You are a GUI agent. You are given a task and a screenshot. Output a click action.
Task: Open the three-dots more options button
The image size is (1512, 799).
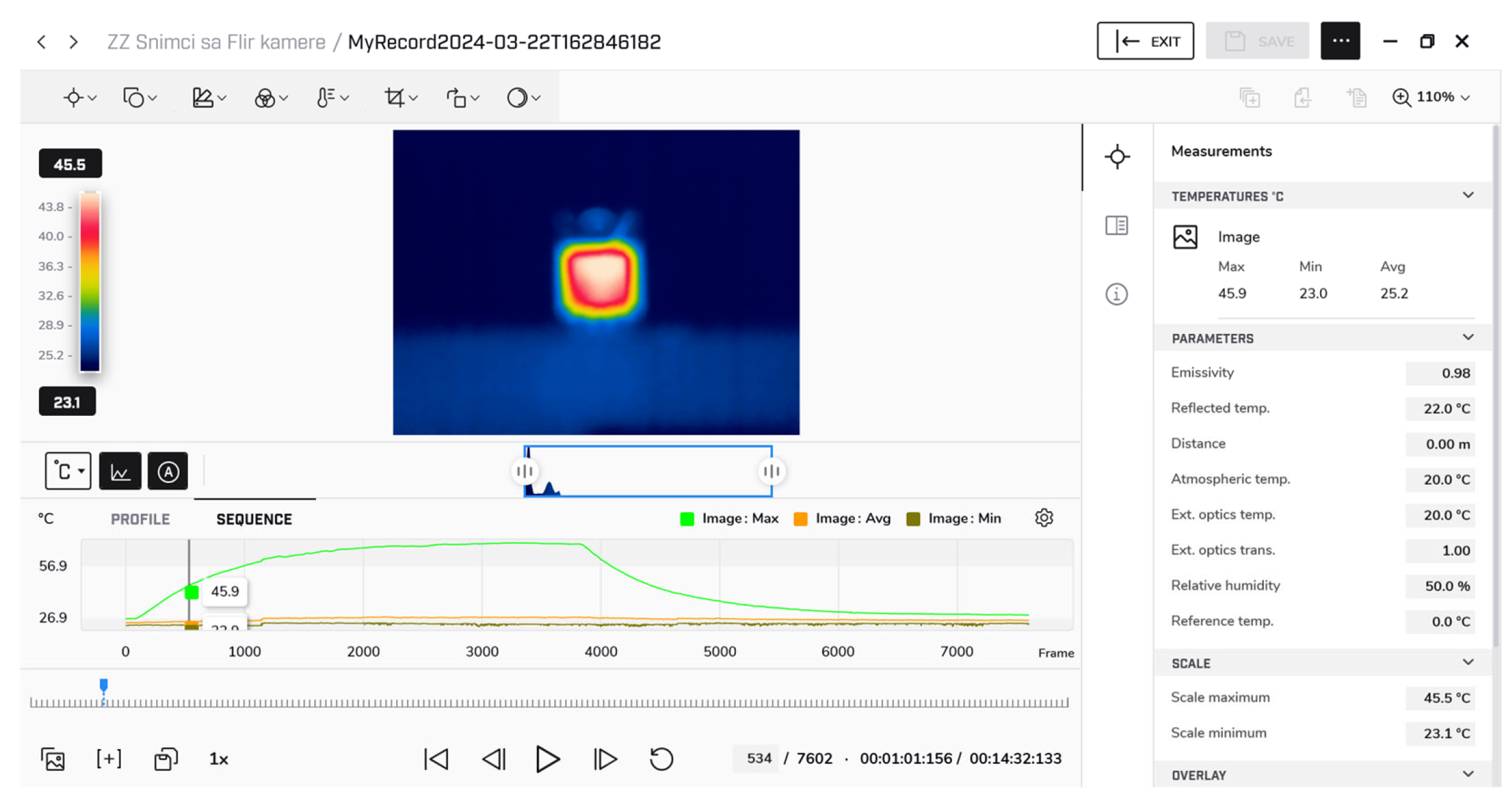[1340, 42]
